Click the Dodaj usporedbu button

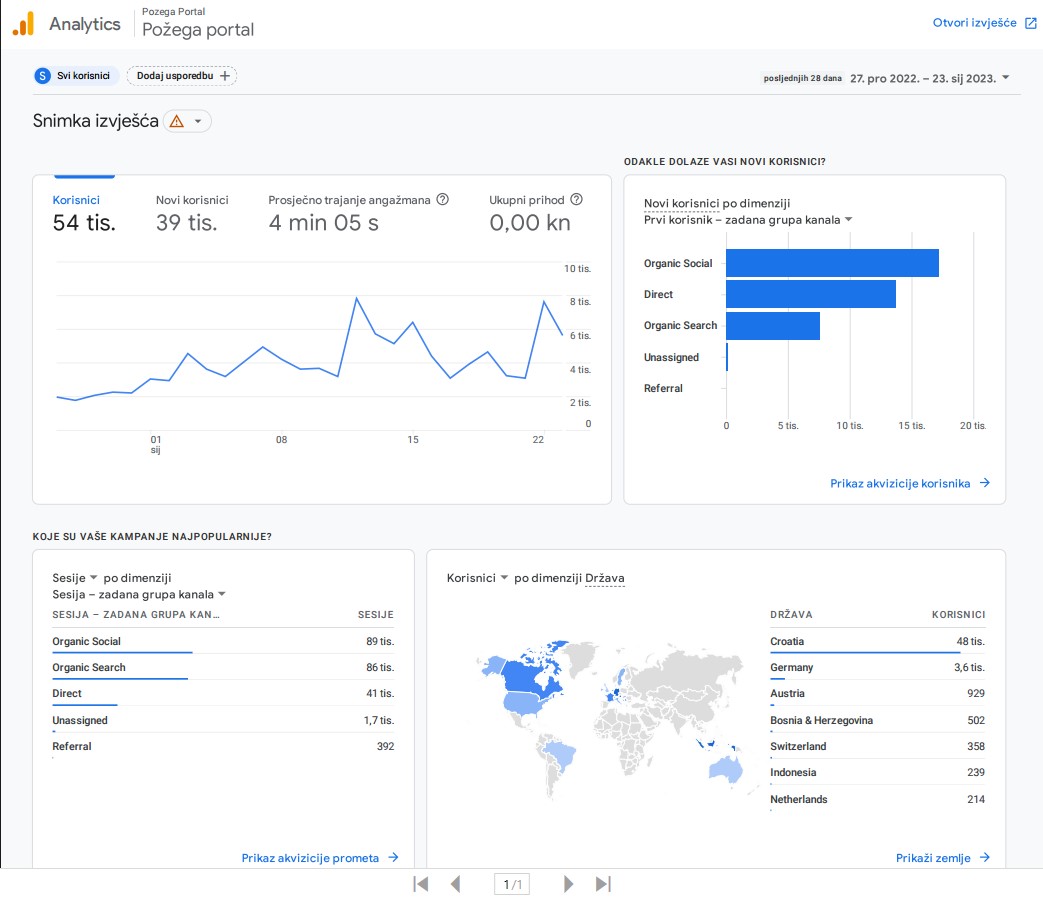[x=182, y=76]
